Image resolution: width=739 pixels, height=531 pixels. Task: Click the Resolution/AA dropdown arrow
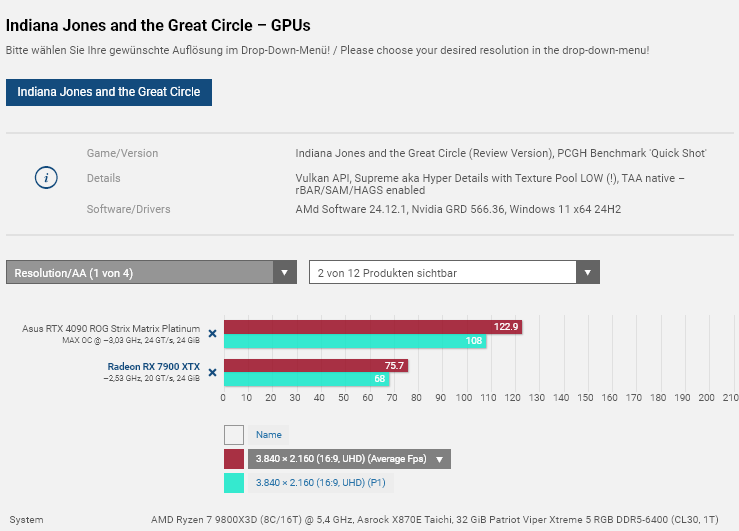[285, 272]
